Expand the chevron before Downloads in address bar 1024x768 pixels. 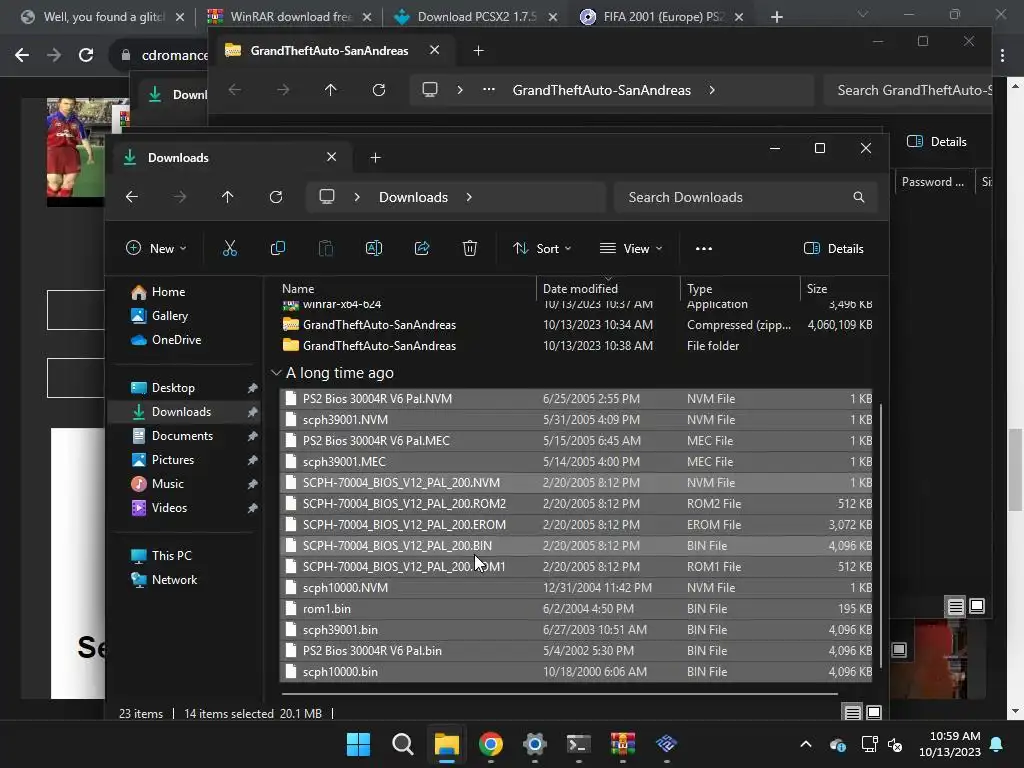pyautogui.click(x=357, y=197)
